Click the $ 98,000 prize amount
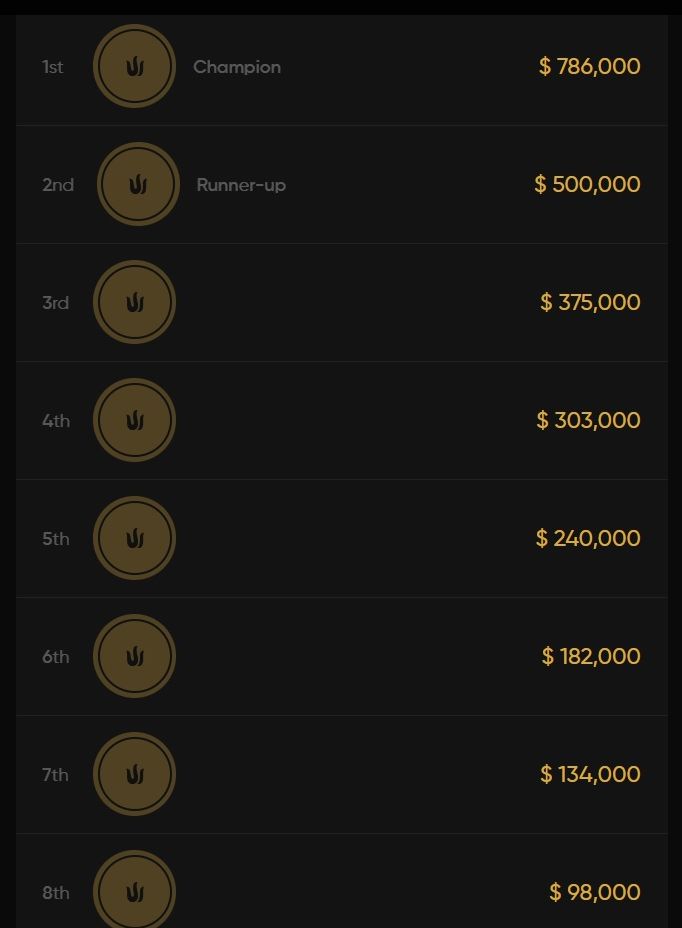 pyautogui.click(x=595, y=892)
